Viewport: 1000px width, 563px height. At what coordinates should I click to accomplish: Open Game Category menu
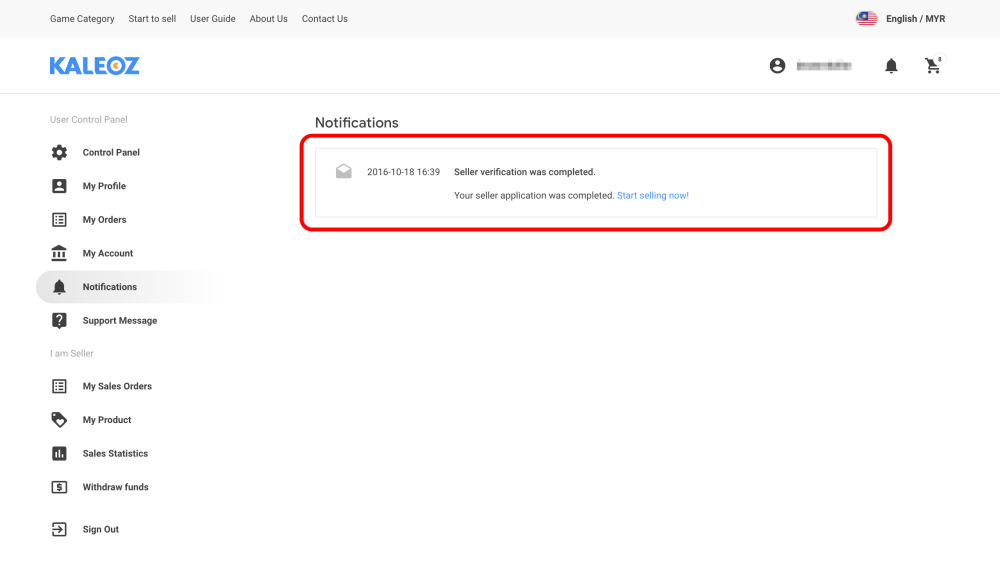coord(82,19)
